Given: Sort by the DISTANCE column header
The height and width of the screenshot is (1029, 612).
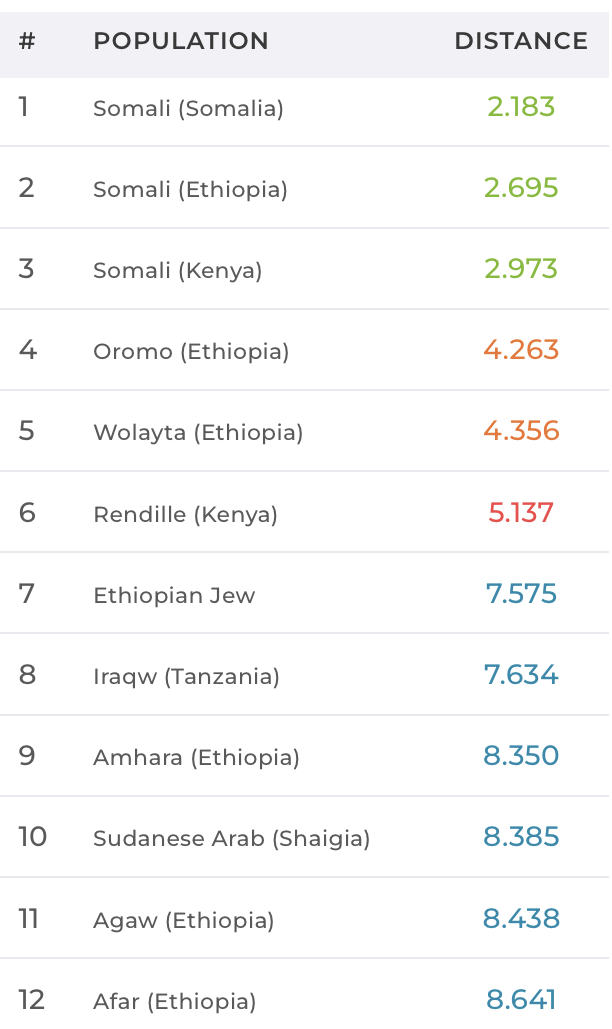Looking at the screenshot, I should pos(521,41).
